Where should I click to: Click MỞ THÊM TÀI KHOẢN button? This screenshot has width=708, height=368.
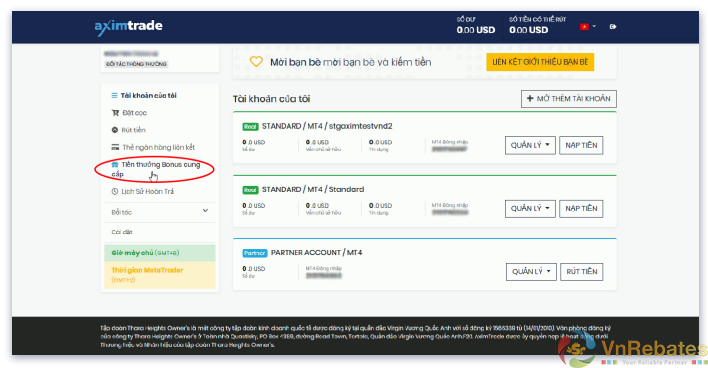coord(568,98)
